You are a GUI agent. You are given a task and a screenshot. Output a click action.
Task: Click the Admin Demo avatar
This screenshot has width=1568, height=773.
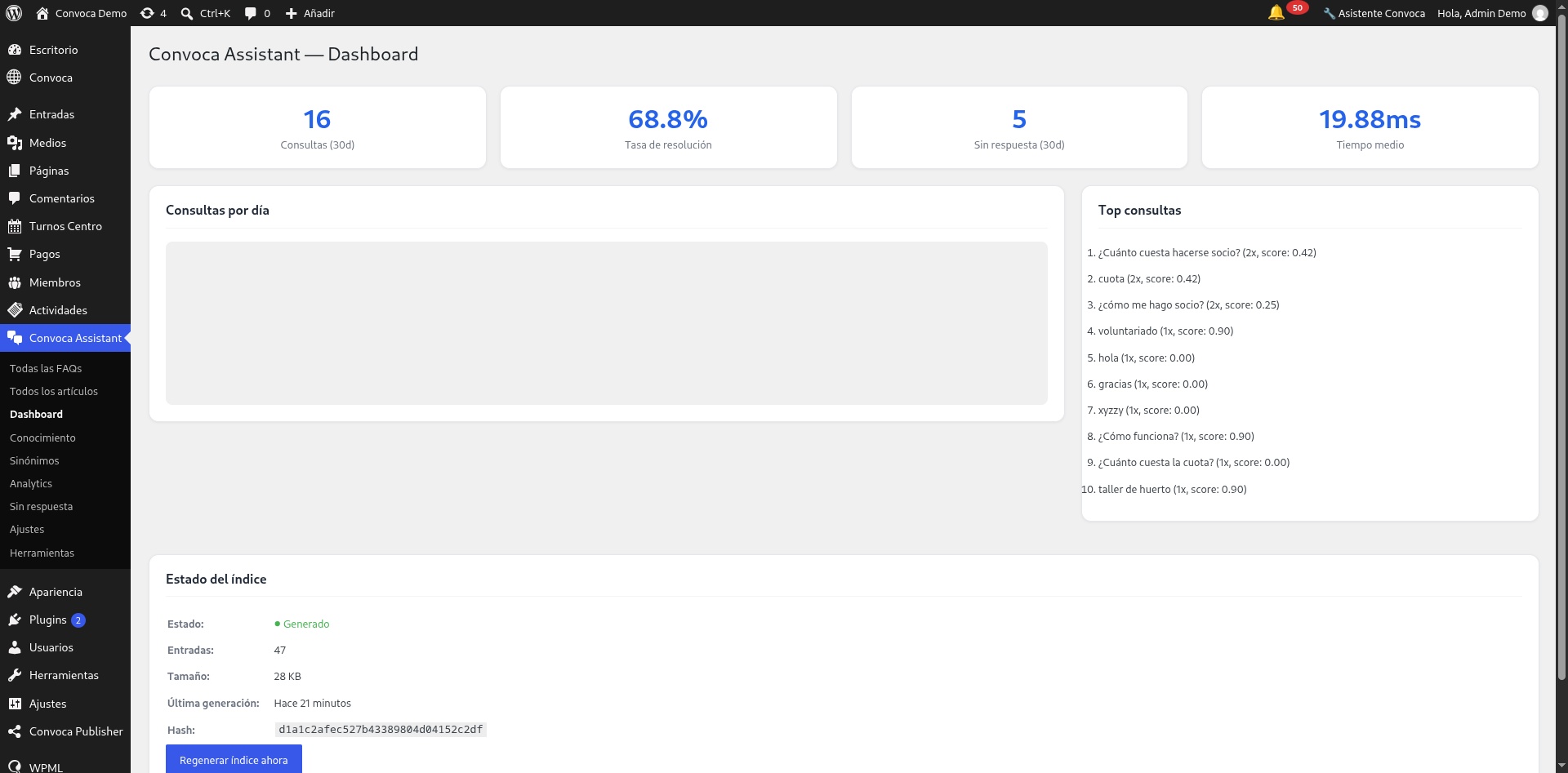(x=1540, y=13)
